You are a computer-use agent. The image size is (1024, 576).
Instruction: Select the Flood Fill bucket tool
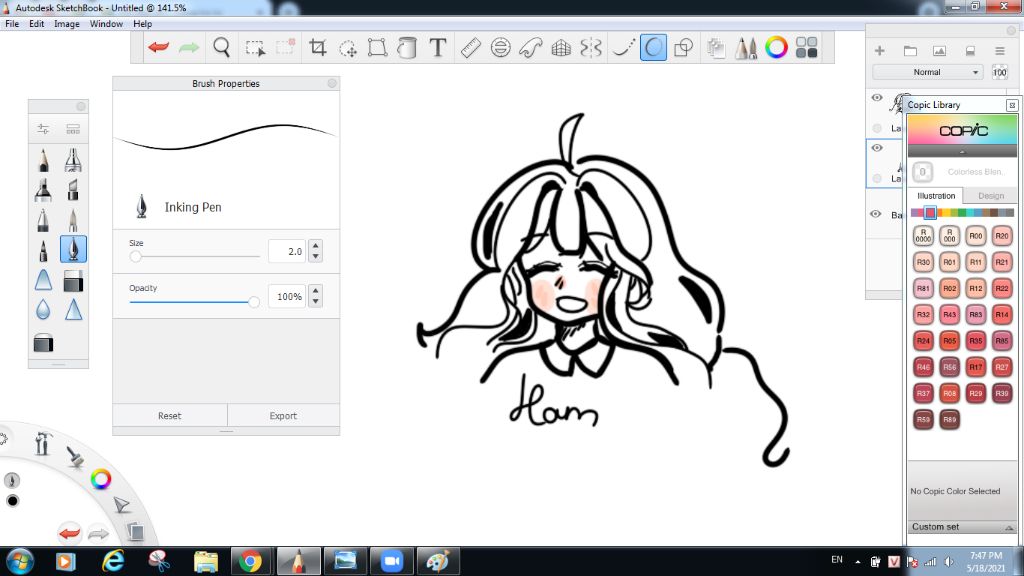point(407,48)
